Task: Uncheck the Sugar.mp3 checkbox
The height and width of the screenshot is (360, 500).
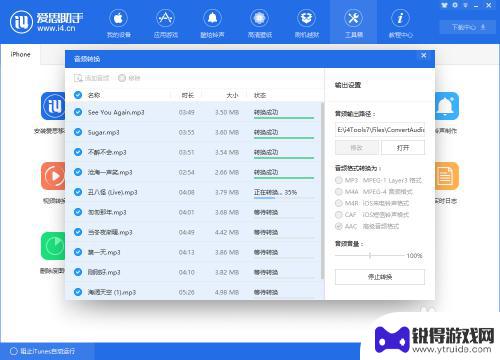Action: [78, 132]
